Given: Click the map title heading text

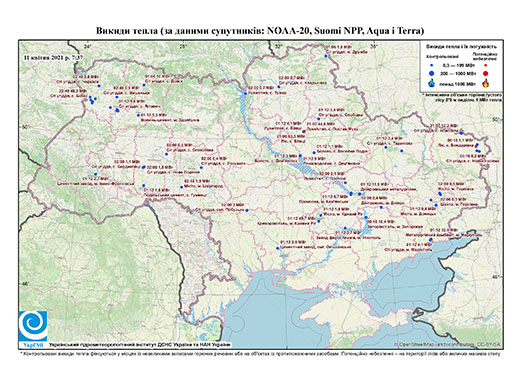Looking at the screenshot, I should click(260, 31).
